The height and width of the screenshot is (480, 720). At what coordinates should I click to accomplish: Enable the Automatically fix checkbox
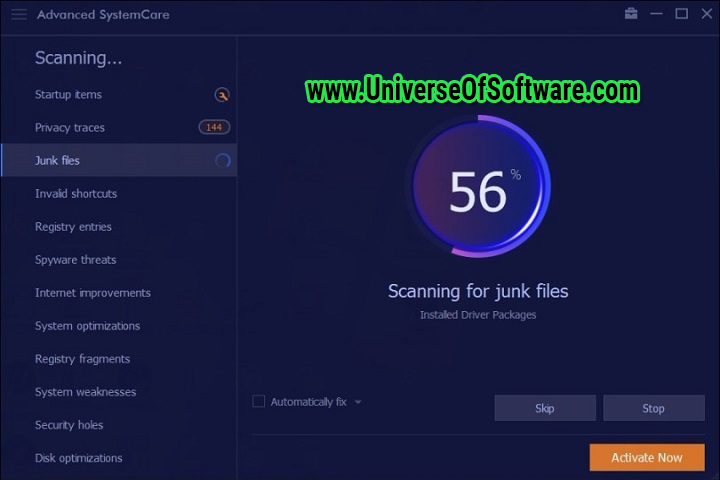(x=259, y=401)
